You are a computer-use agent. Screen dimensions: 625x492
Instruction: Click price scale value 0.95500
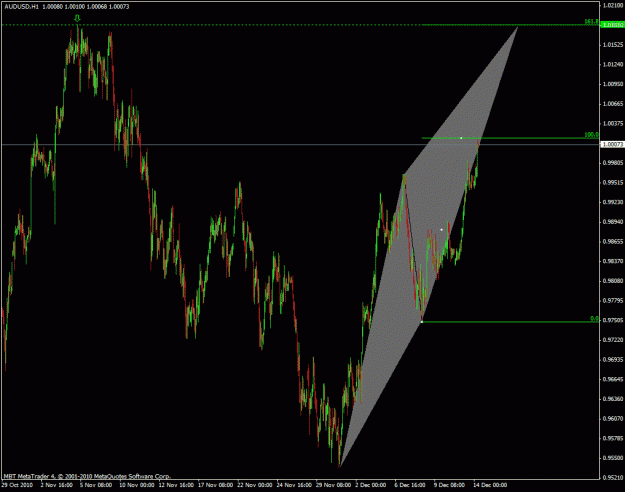click(x=613, y=458)
